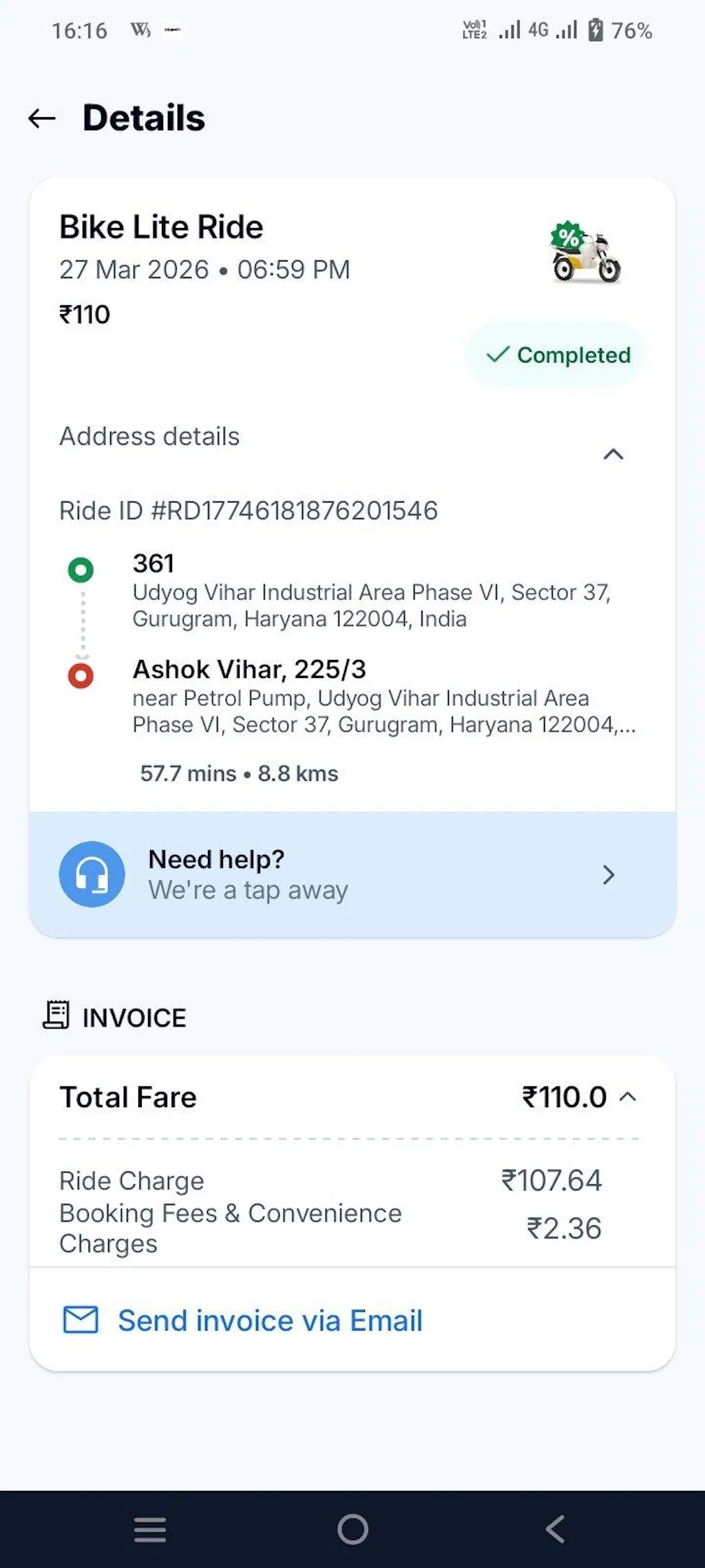Tap the bike discount illustration icon
705x1568 pixels.
585,253
